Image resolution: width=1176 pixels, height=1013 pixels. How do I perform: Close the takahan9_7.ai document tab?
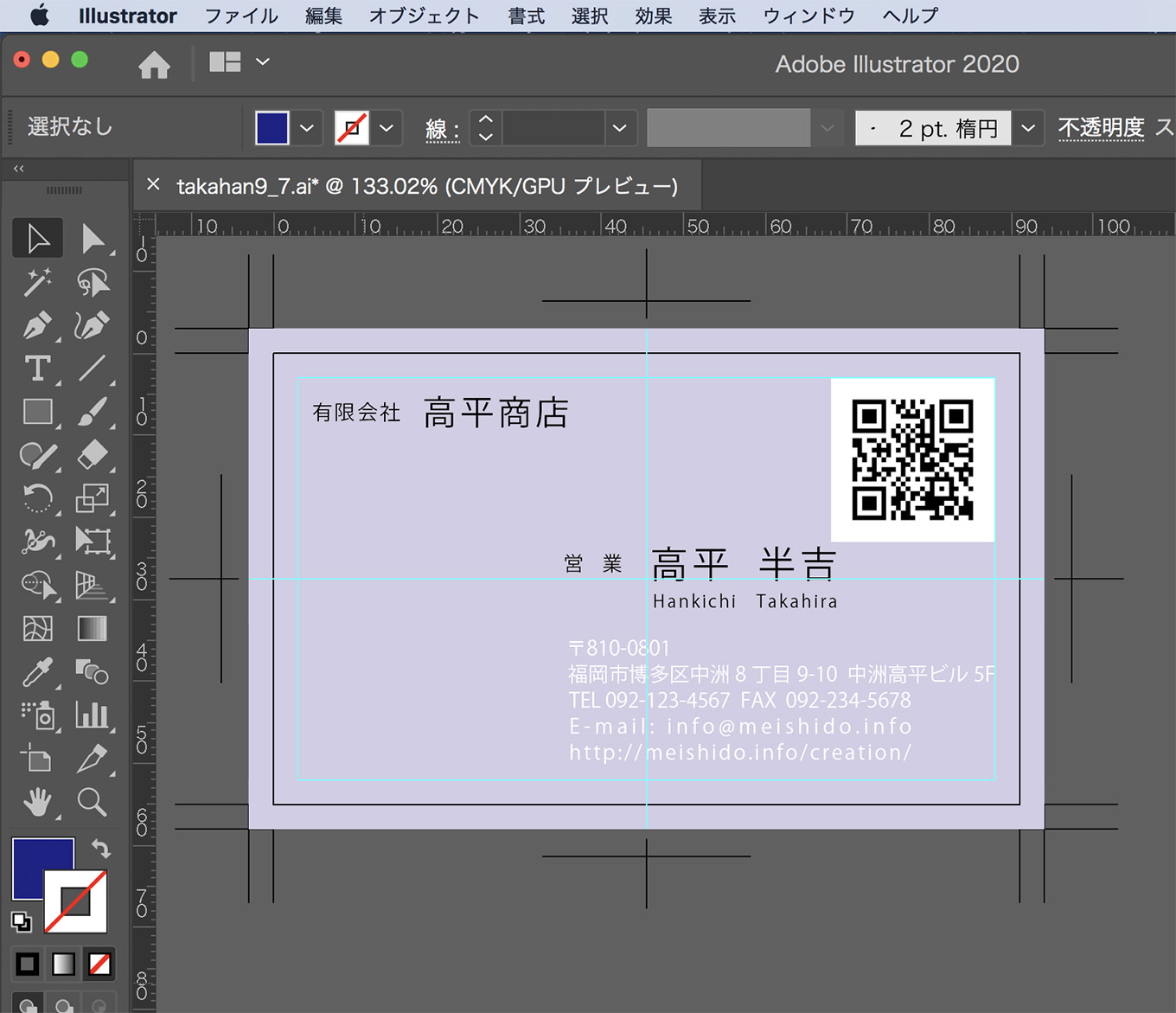pyautogui.click(x=154, y=184)
